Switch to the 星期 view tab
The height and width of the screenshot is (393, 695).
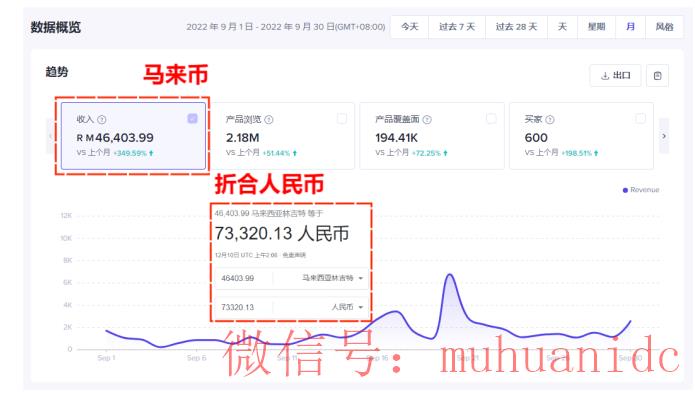(x=597, y=27)
